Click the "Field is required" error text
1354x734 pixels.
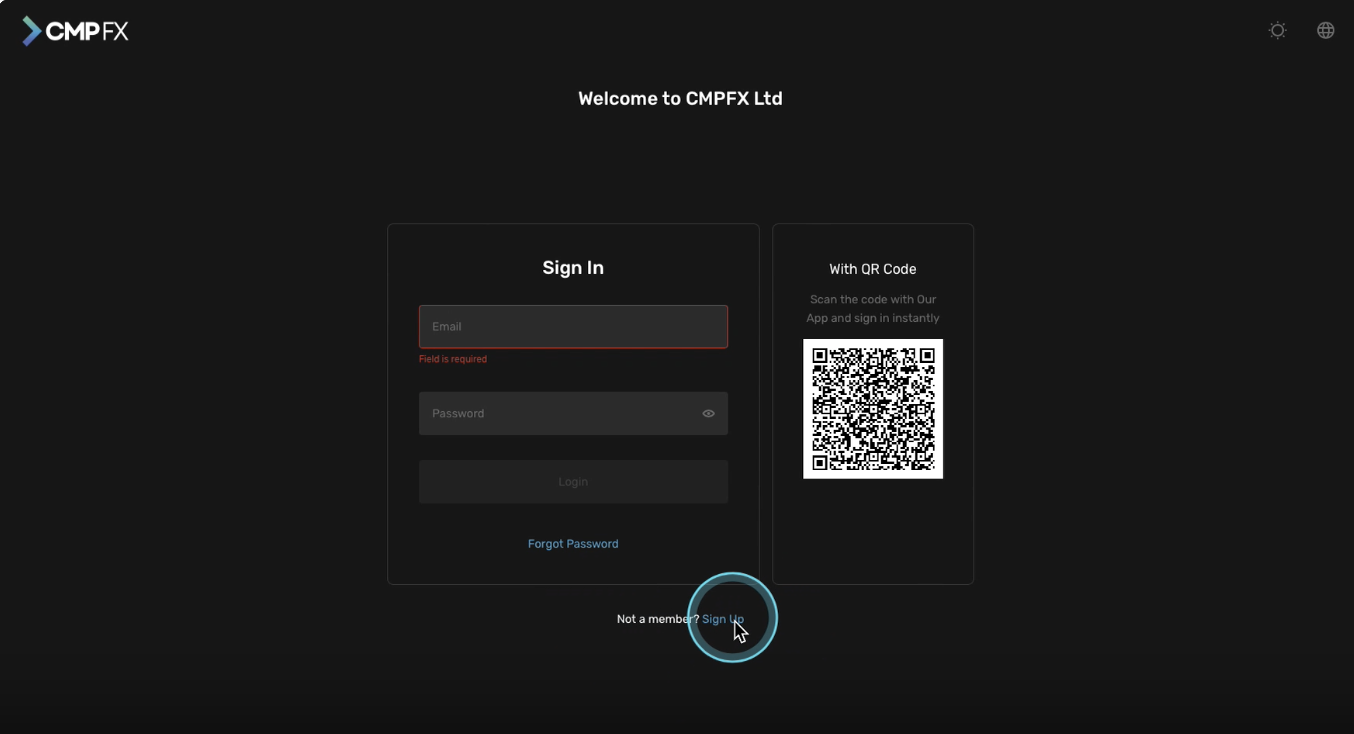click(453, 359)
